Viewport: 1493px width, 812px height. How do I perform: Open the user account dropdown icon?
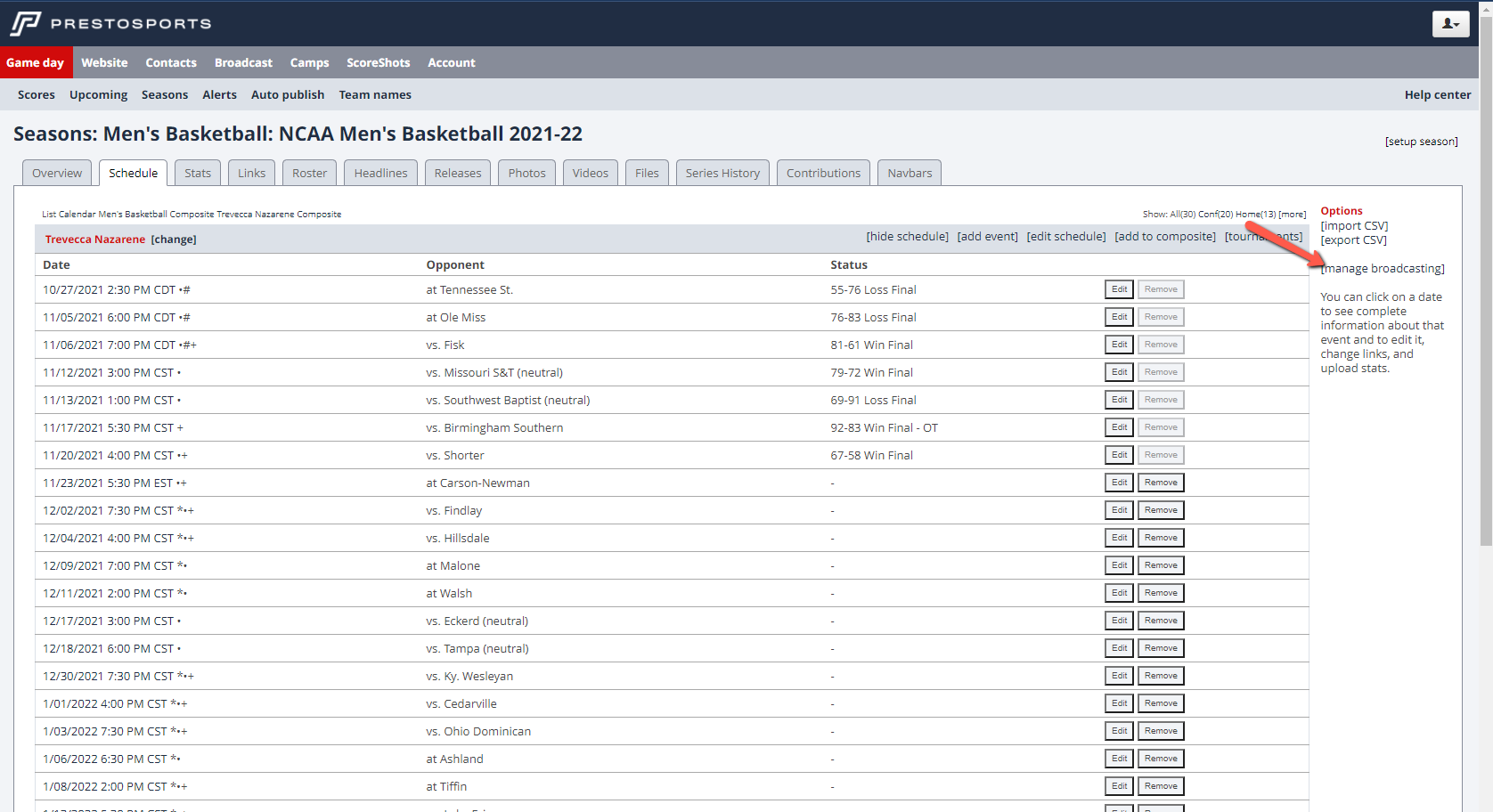(x=1450, y=24)
